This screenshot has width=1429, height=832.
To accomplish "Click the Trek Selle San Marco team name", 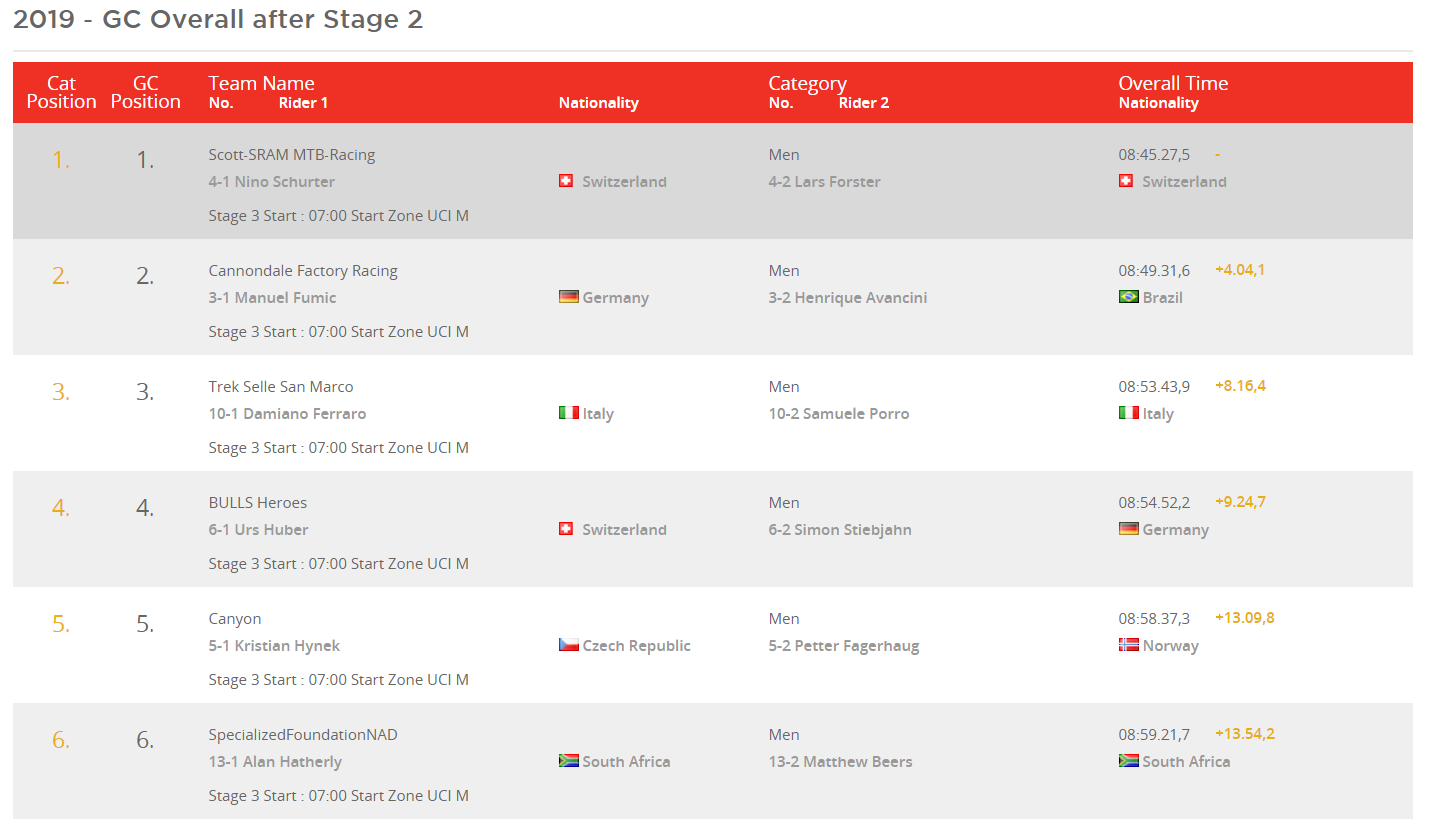I will (x=281, y=387).
